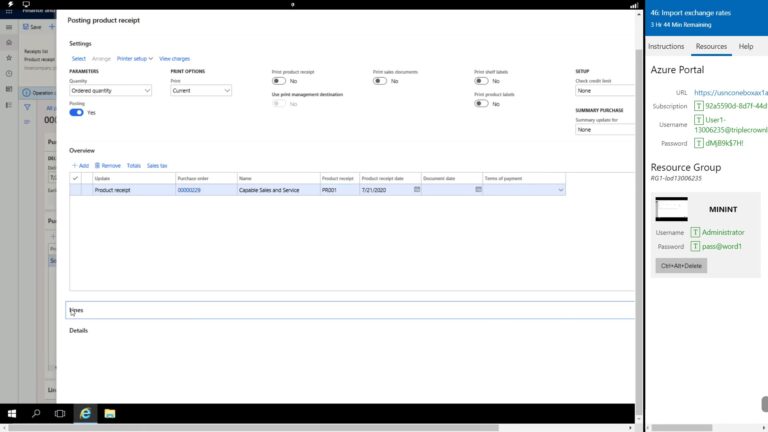Go to Home icon in left sidebar
768x432 pixels.
(9, 43)
